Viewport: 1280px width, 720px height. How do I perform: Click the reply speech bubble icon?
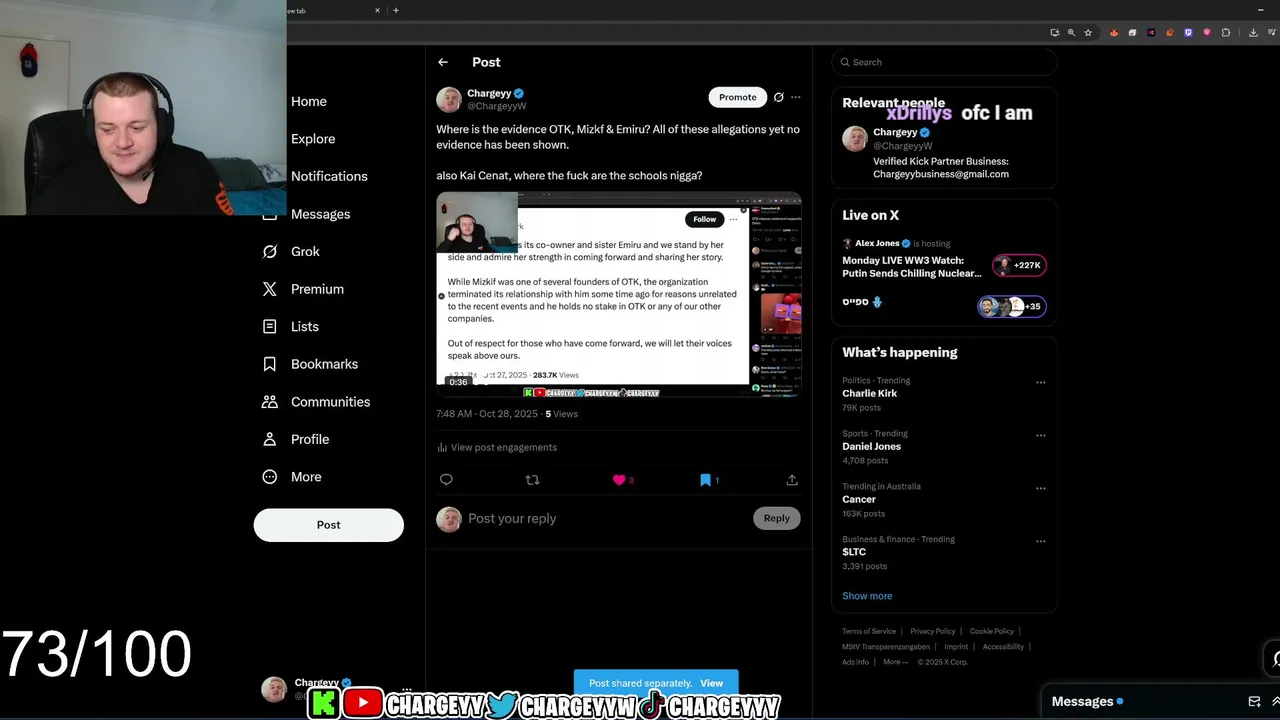(x=446, y=480)
